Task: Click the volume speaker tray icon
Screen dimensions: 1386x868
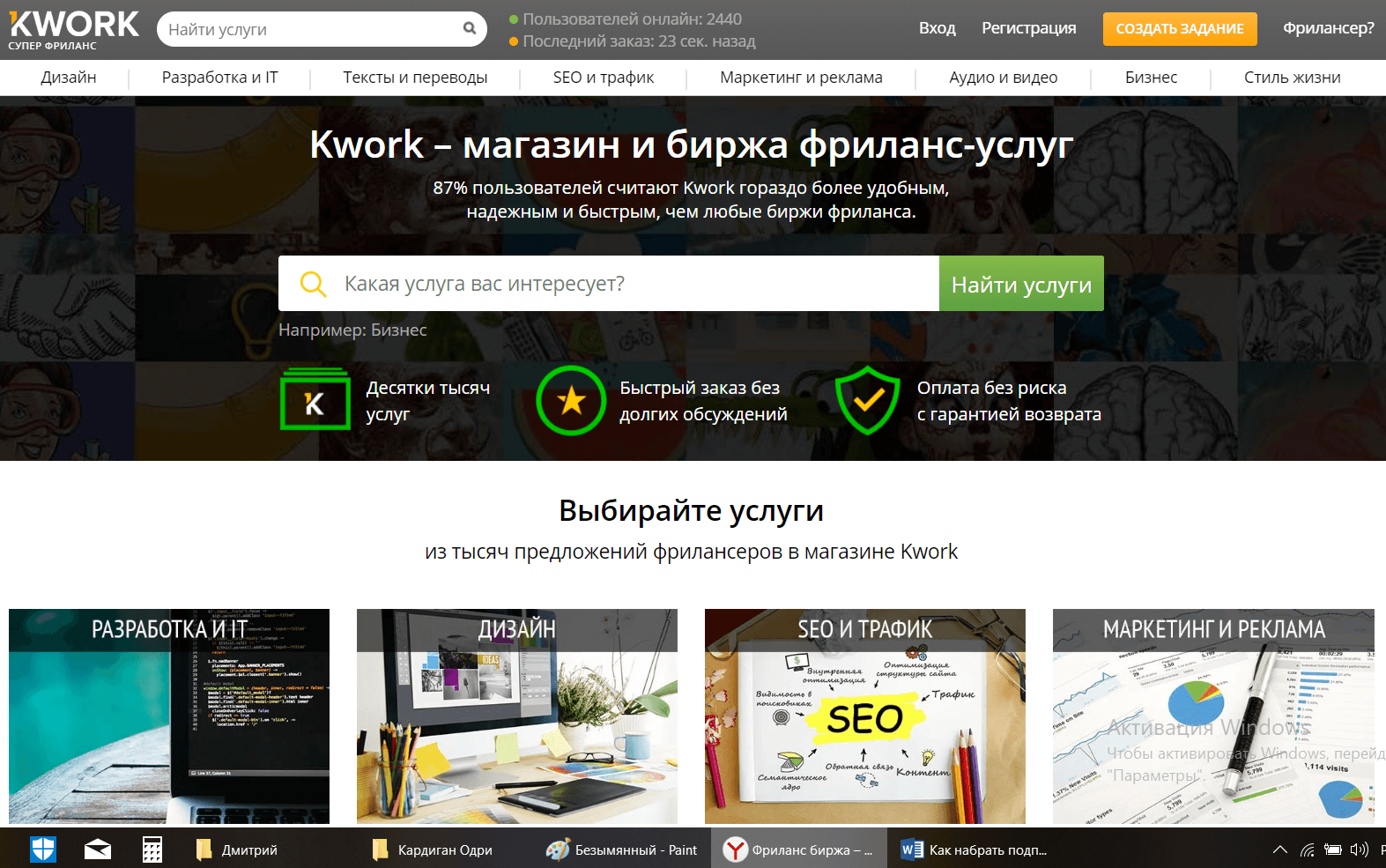Action: (x=1360, y=849)
